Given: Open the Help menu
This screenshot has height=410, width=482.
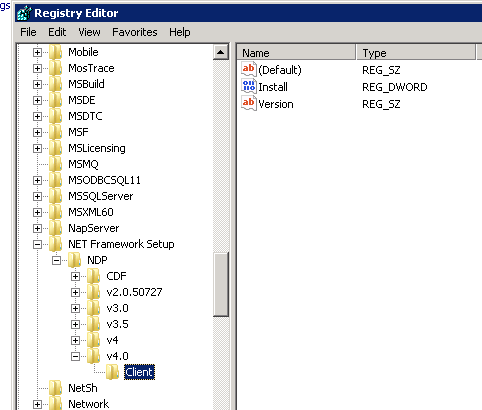Looking at the screenshot, I should [180, 32].
